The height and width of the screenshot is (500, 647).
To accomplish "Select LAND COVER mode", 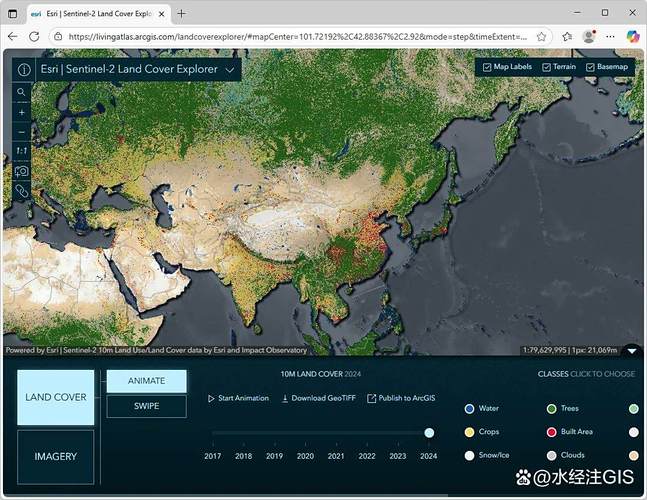I will tap(56, 397).
